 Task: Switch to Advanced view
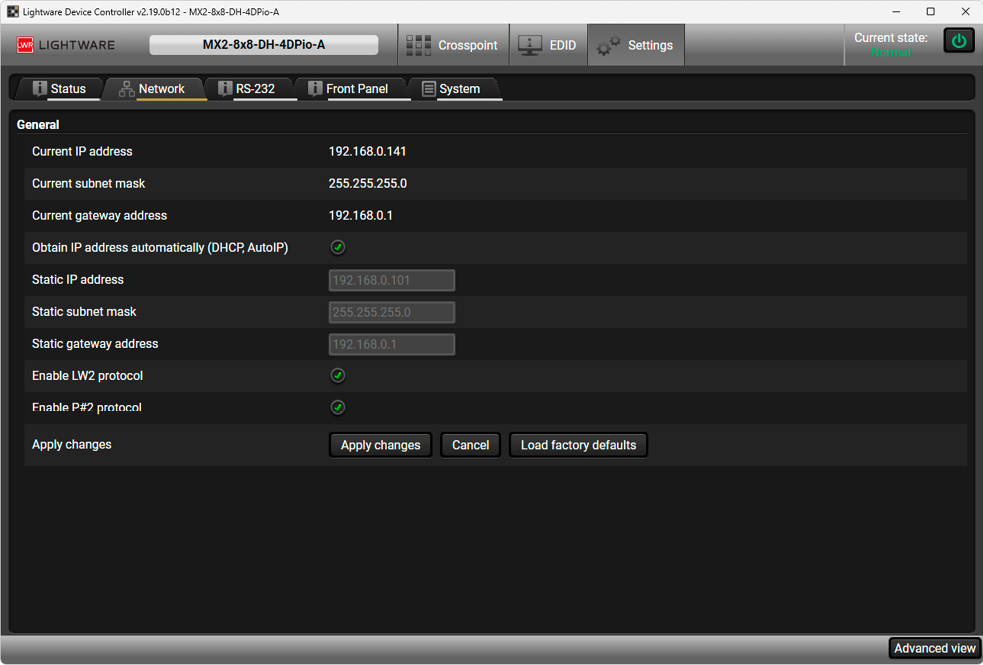[x=934, y=648]
